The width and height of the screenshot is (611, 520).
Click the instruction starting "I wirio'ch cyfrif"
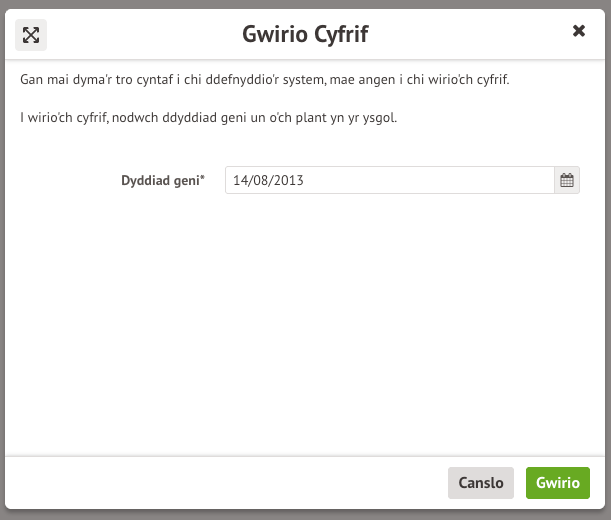(208, 118)
